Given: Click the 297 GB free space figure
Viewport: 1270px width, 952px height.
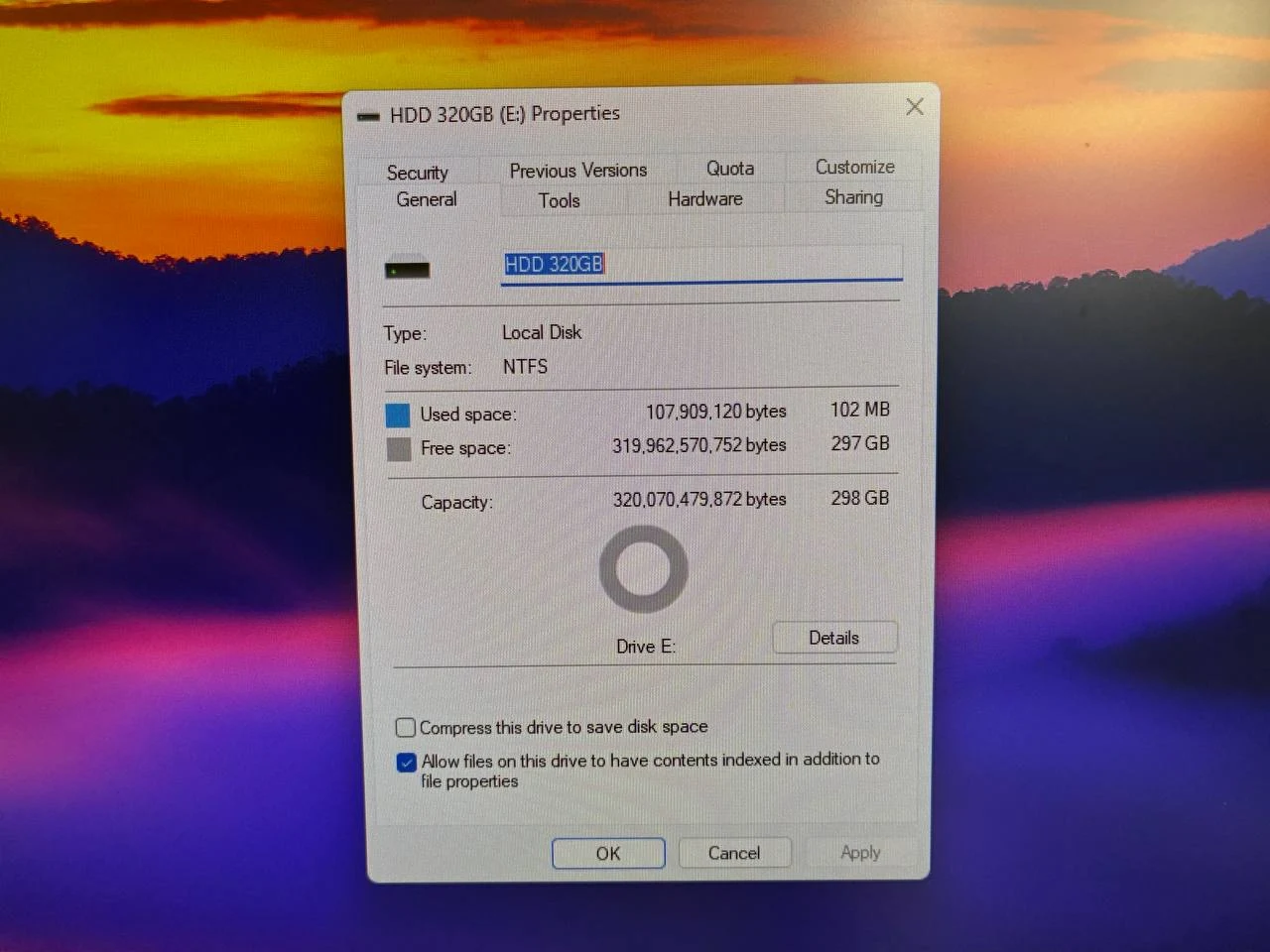Looking at the screenshot, I should point(860,443).
